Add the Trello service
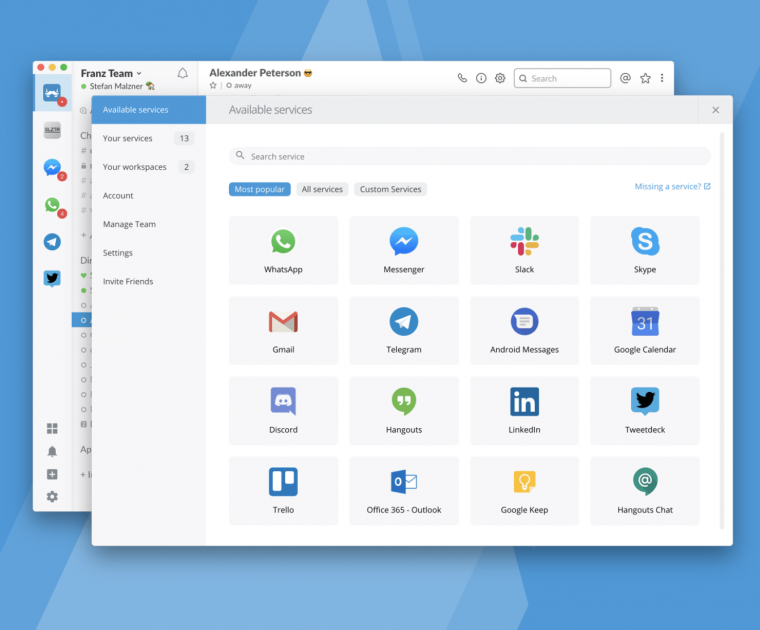This screenshot has width=760, height=630. [x=283, y=491]
